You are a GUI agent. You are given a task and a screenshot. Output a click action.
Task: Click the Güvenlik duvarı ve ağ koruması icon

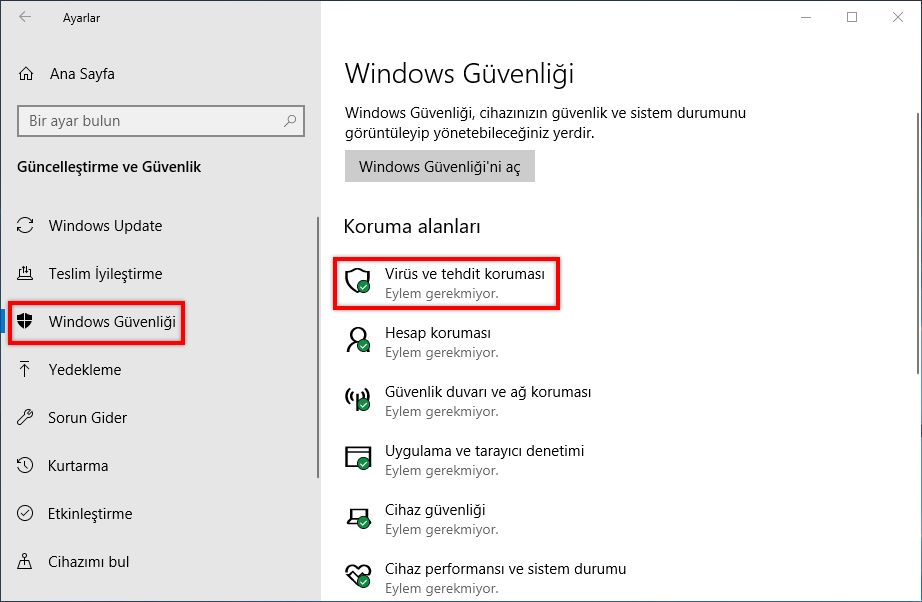tap(357, 400)
